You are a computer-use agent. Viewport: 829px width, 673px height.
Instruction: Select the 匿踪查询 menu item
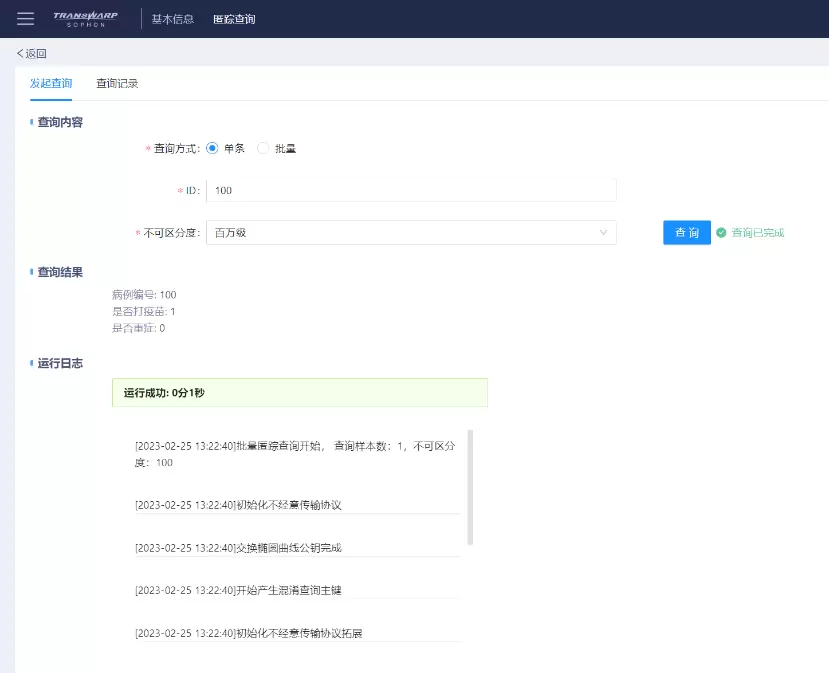pos(234,19)
